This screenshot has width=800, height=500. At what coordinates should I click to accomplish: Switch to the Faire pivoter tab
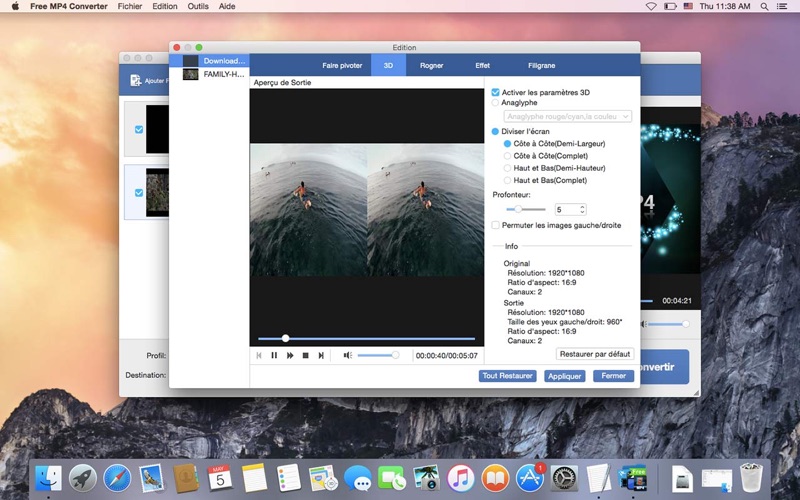click(x=342, y=65)
